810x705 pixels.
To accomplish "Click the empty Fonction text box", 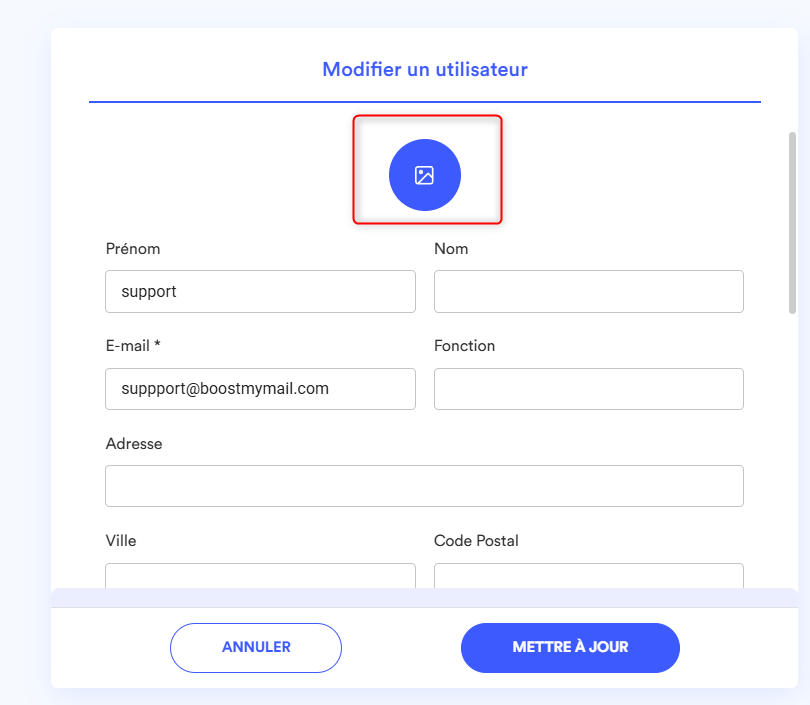I will [589, 389].
